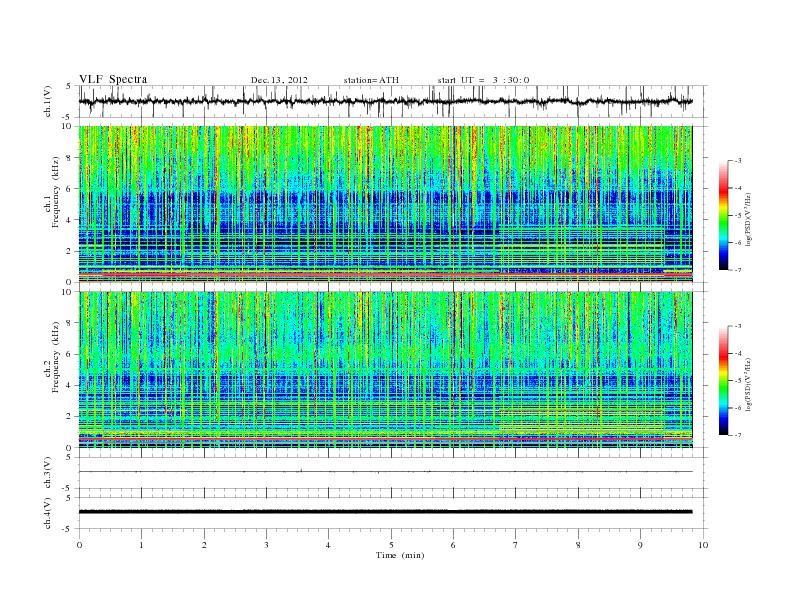Click the color bar beside ch.1 spectrogram

tap(723, 215)
